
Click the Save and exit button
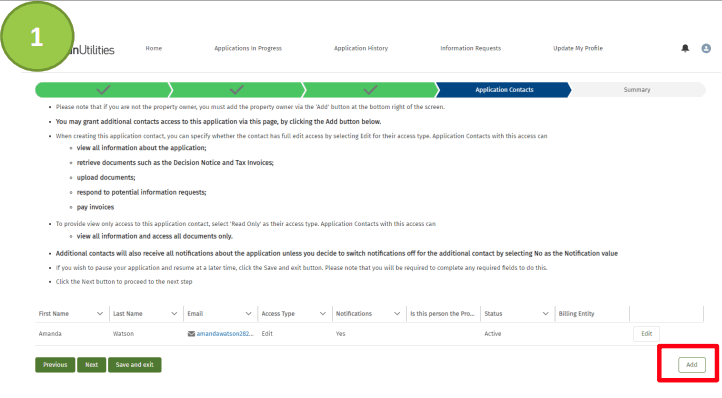pyautogui.click(x=134, y=365)
